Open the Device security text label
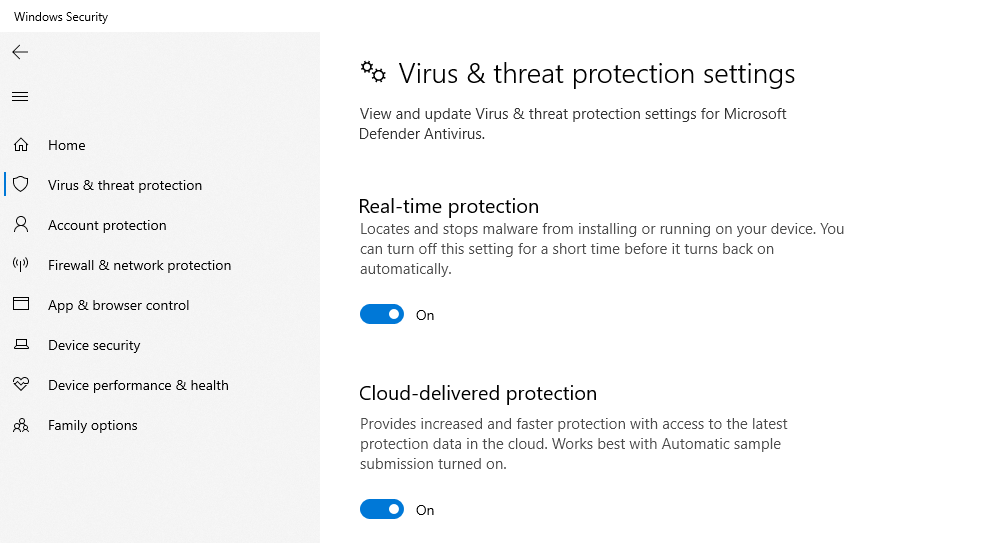This screenshot has height=543, width=997. tap(94, 345)
